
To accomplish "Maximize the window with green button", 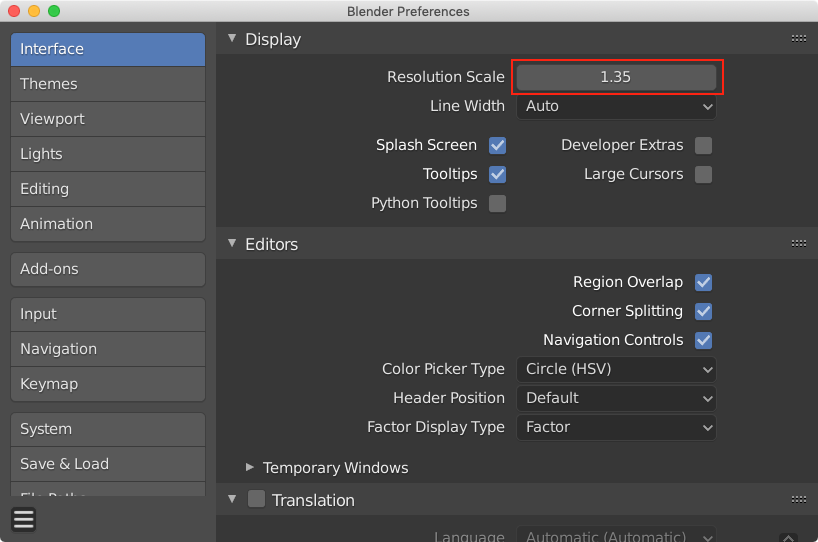I will click(x=54, y=11).
